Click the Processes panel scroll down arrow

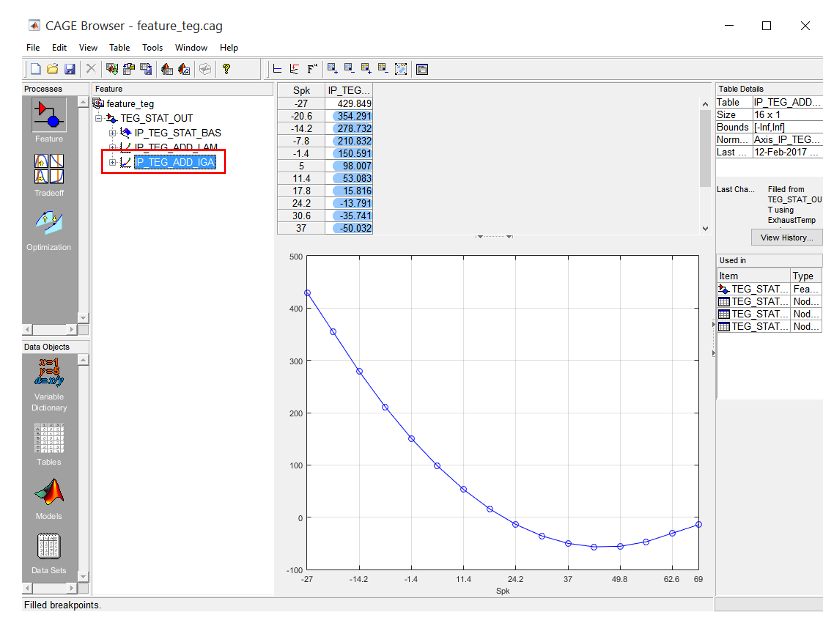(83, 317)
